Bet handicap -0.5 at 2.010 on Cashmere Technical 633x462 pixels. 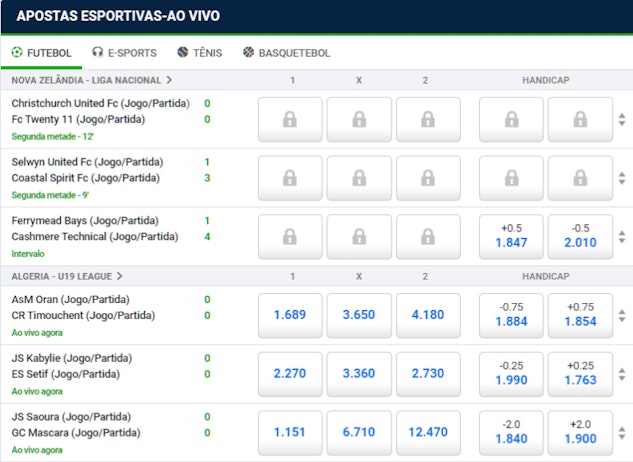[581, 237]
